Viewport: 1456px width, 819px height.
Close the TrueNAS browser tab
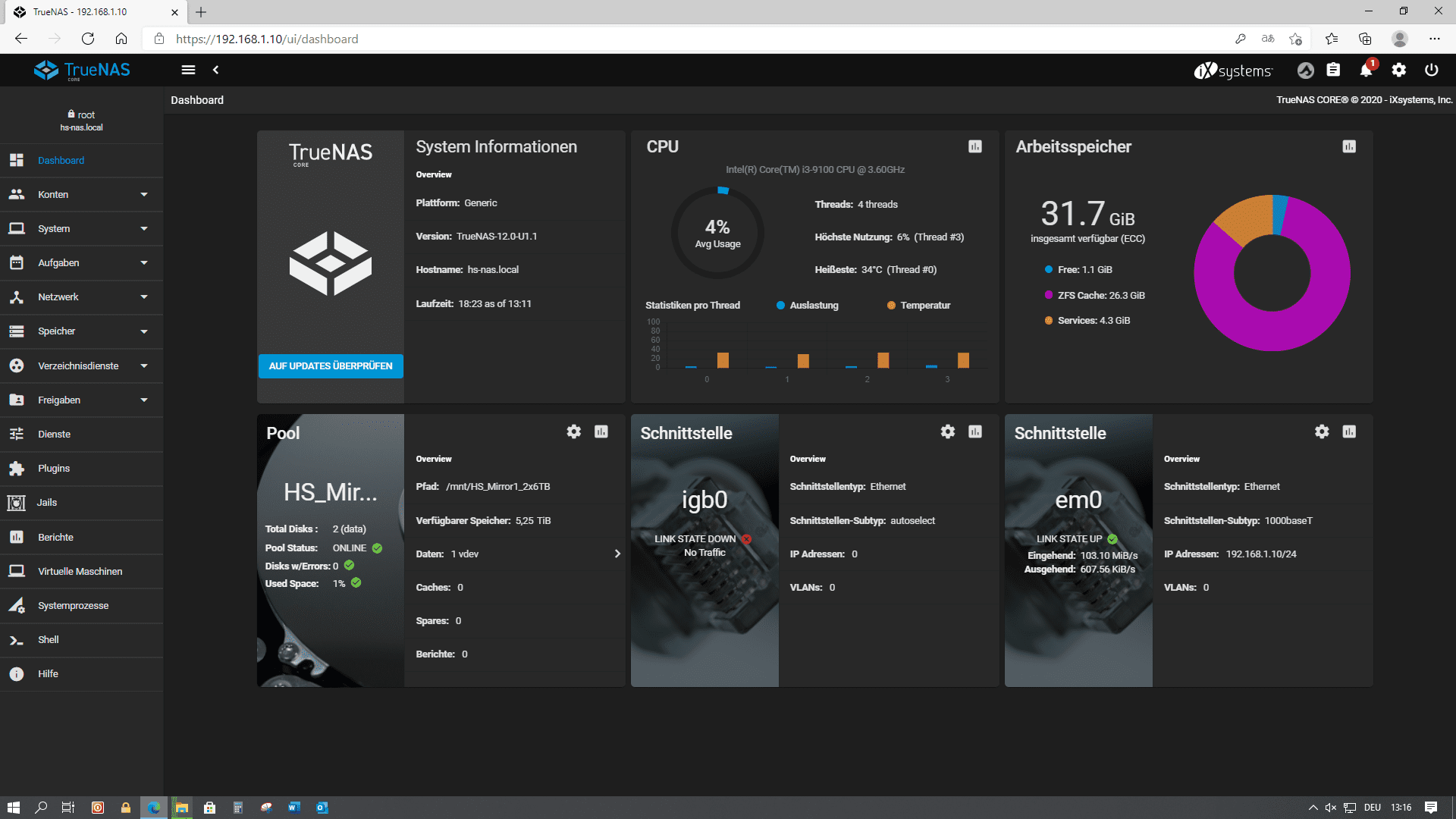(x=174, y=12)
